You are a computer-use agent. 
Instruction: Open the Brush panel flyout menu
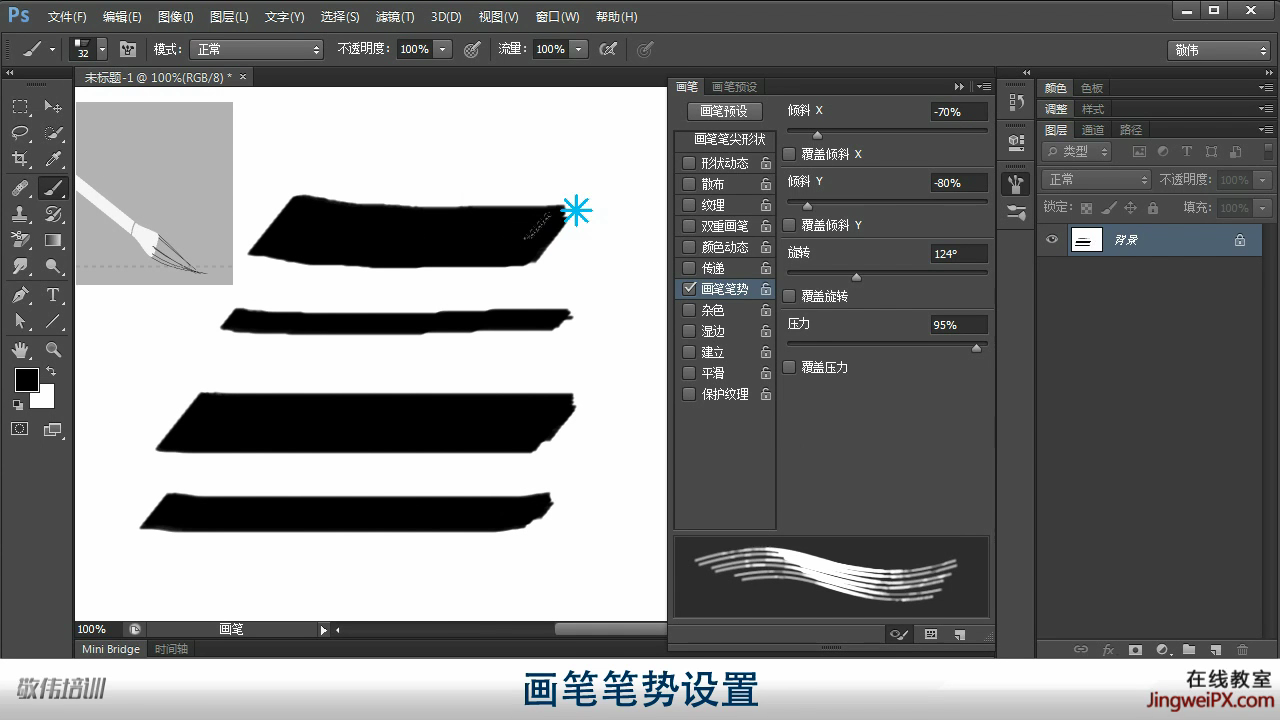[x=984, y=87]
